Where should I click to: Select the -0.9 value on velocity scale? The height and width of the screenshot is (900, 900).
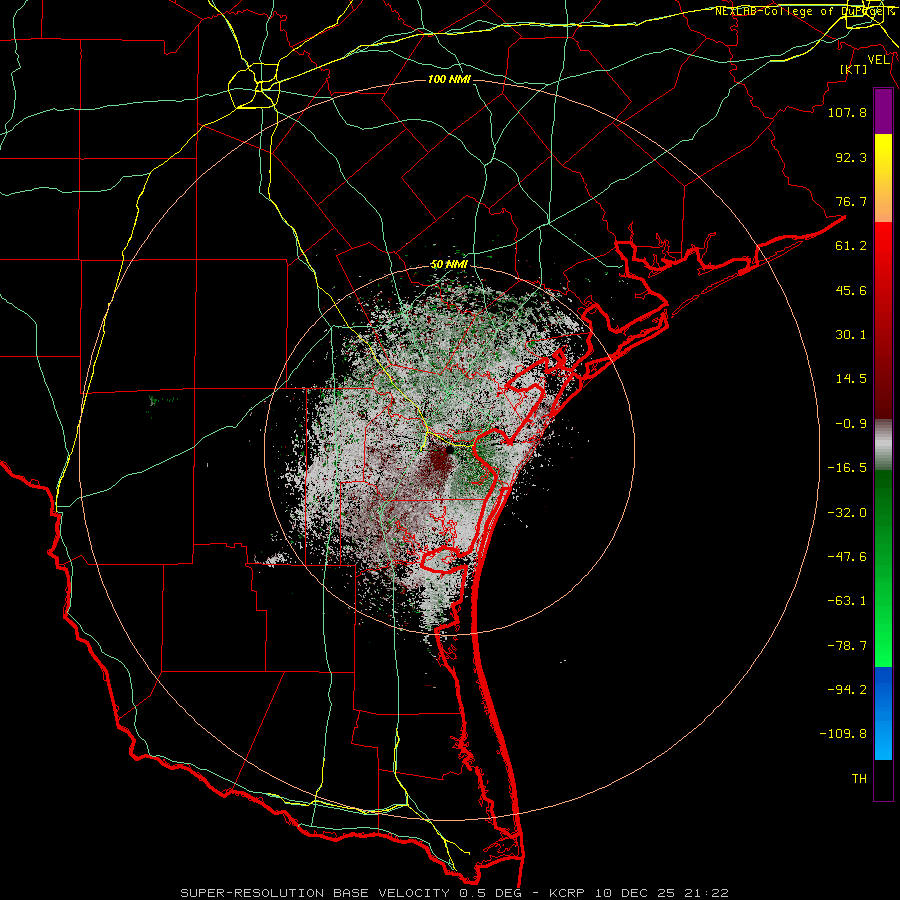pos(851,424)
